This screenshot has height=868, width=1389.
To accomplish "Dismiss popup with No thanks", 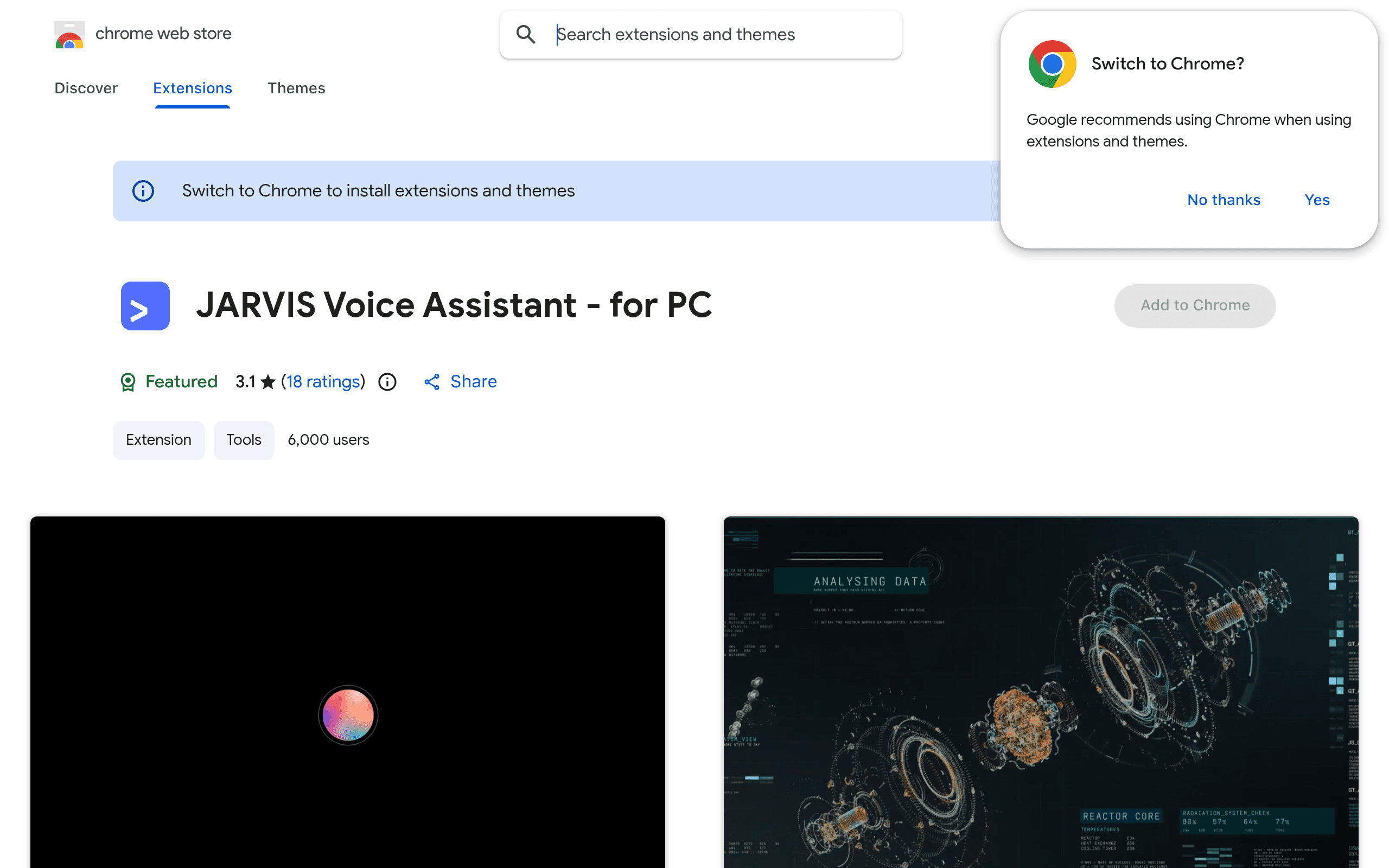I will [1224, 200].
